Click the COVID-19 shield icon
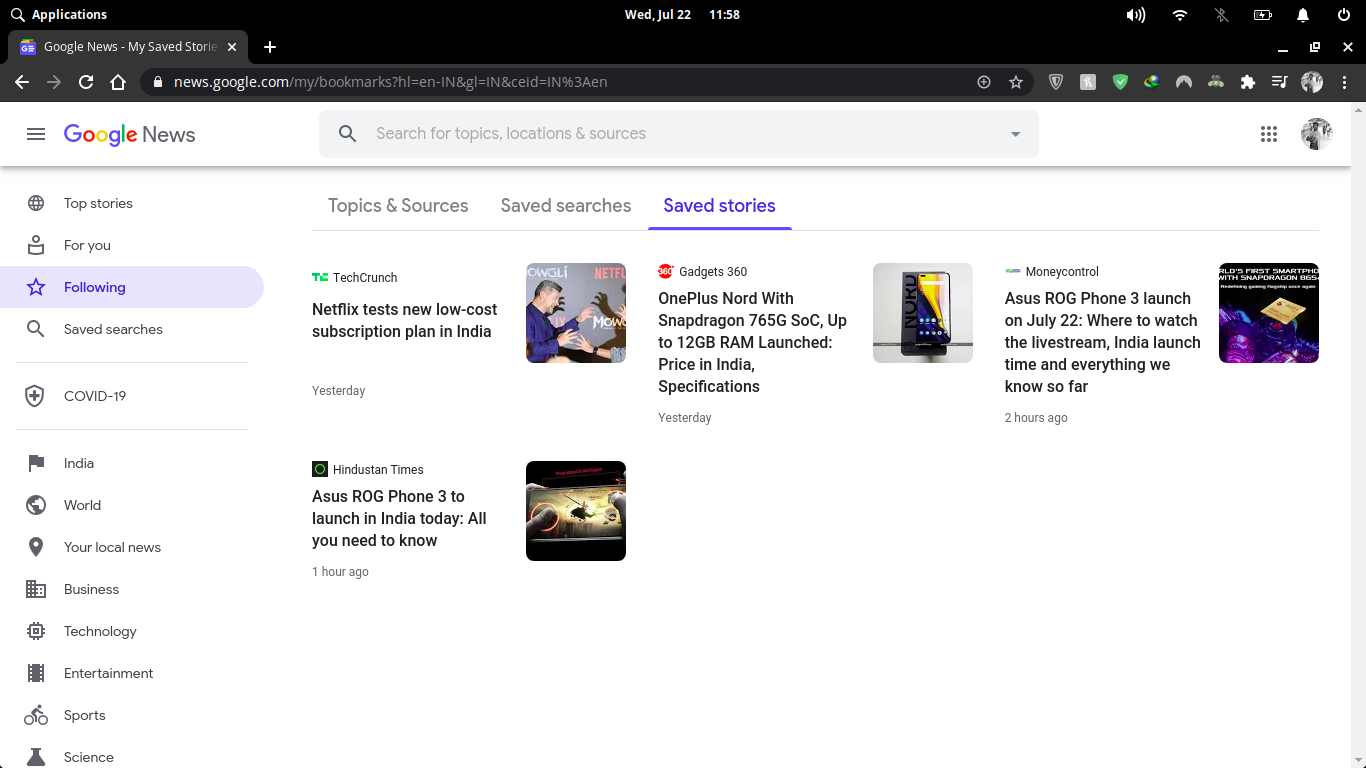This screenshot has height=768, width=1366. (x=35, y=396)
